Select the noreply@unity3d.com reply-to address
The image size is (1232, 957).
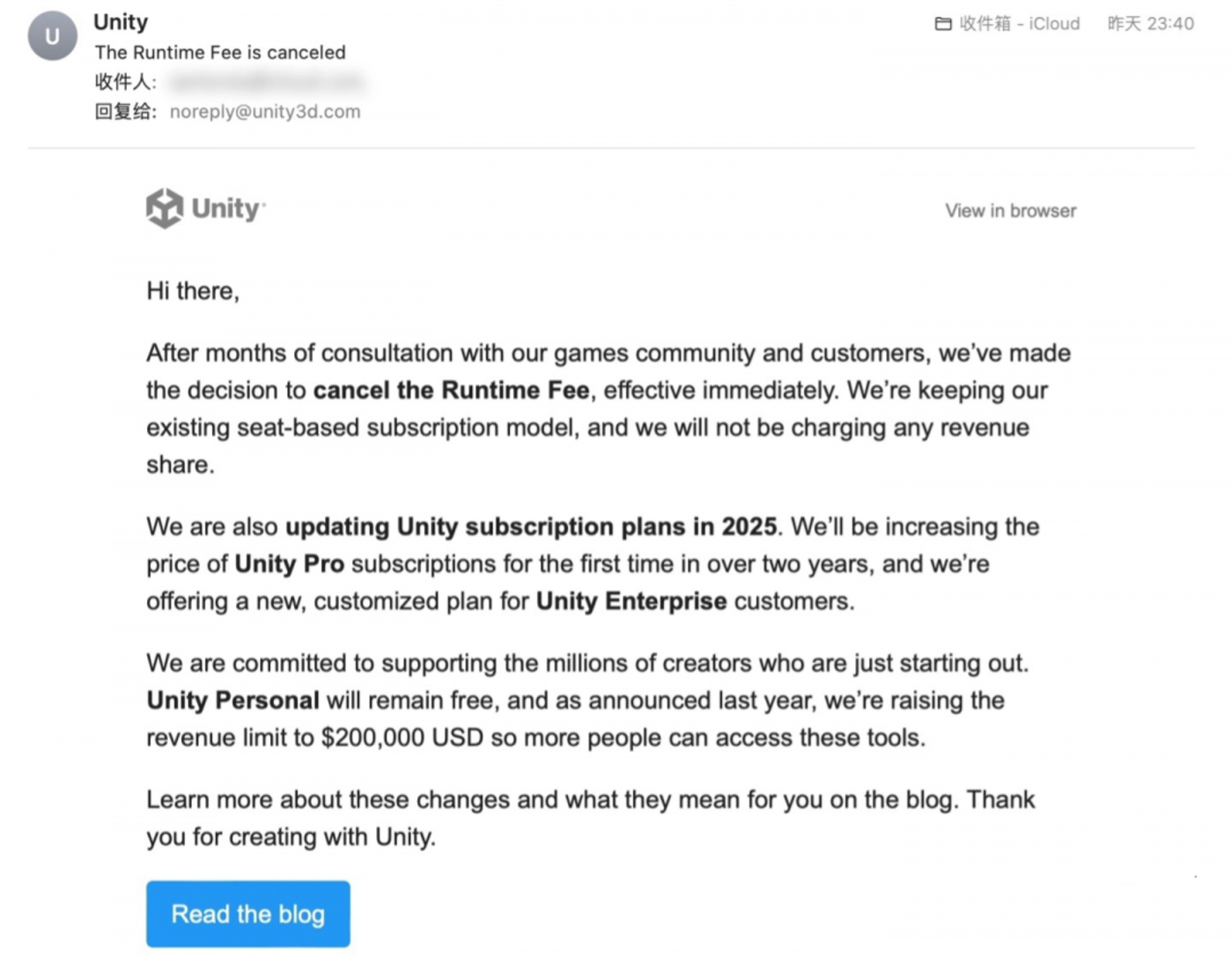pyautogui.click(x=265, y=112)
